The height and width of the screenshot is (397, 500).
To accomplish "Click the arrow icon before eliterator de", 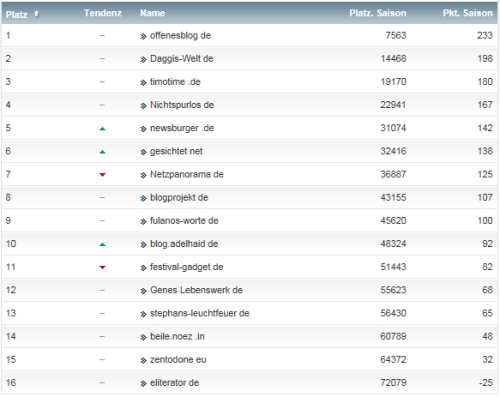I will click(143, 384).
